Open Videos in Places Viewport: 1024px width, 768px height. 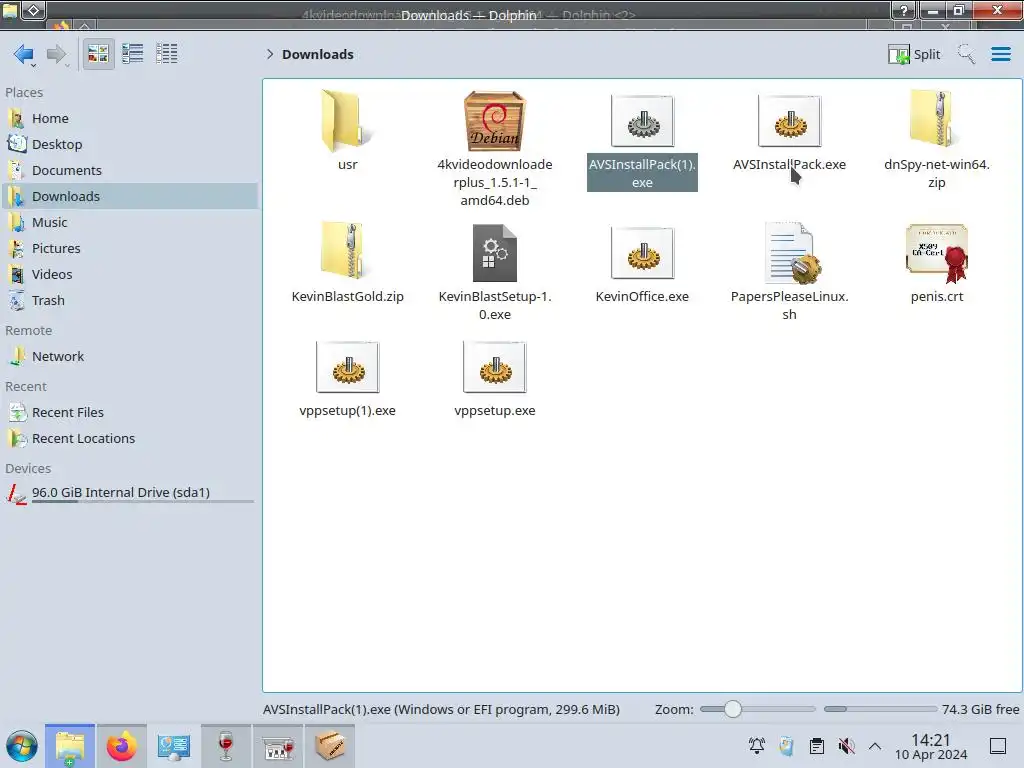point(130,274)
